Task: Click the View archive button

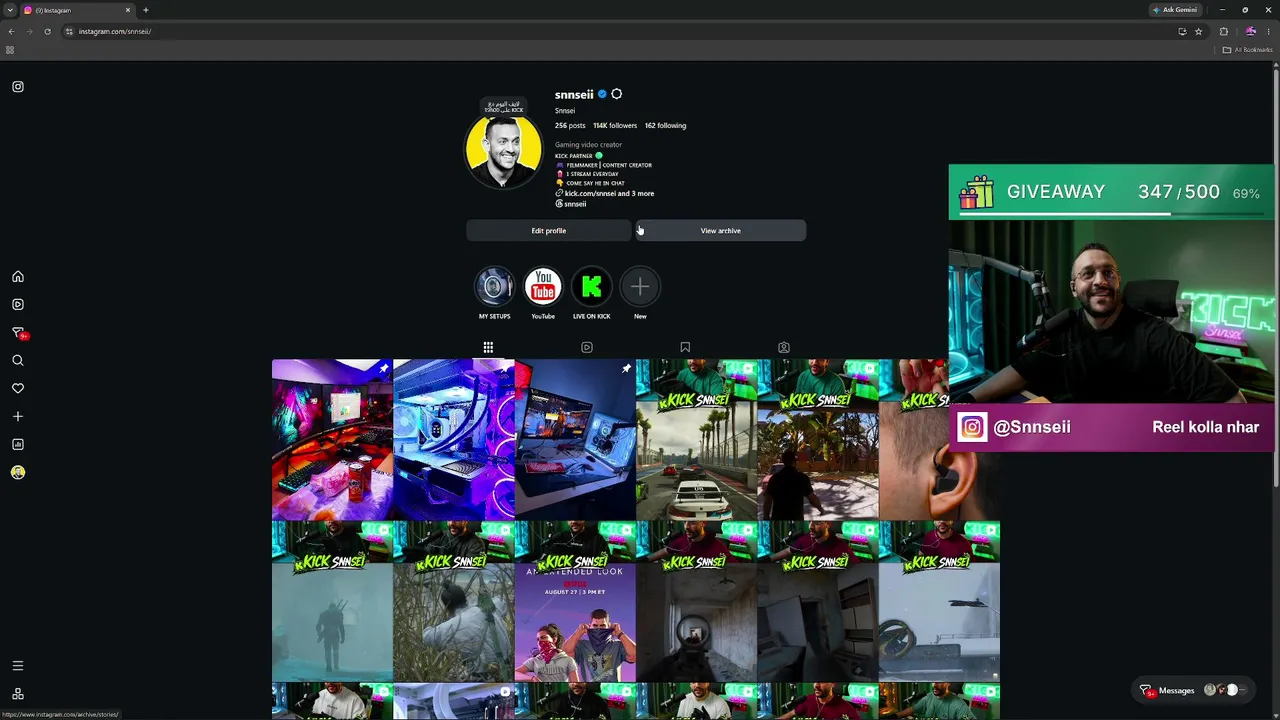Action: click(x=721, y=231)
